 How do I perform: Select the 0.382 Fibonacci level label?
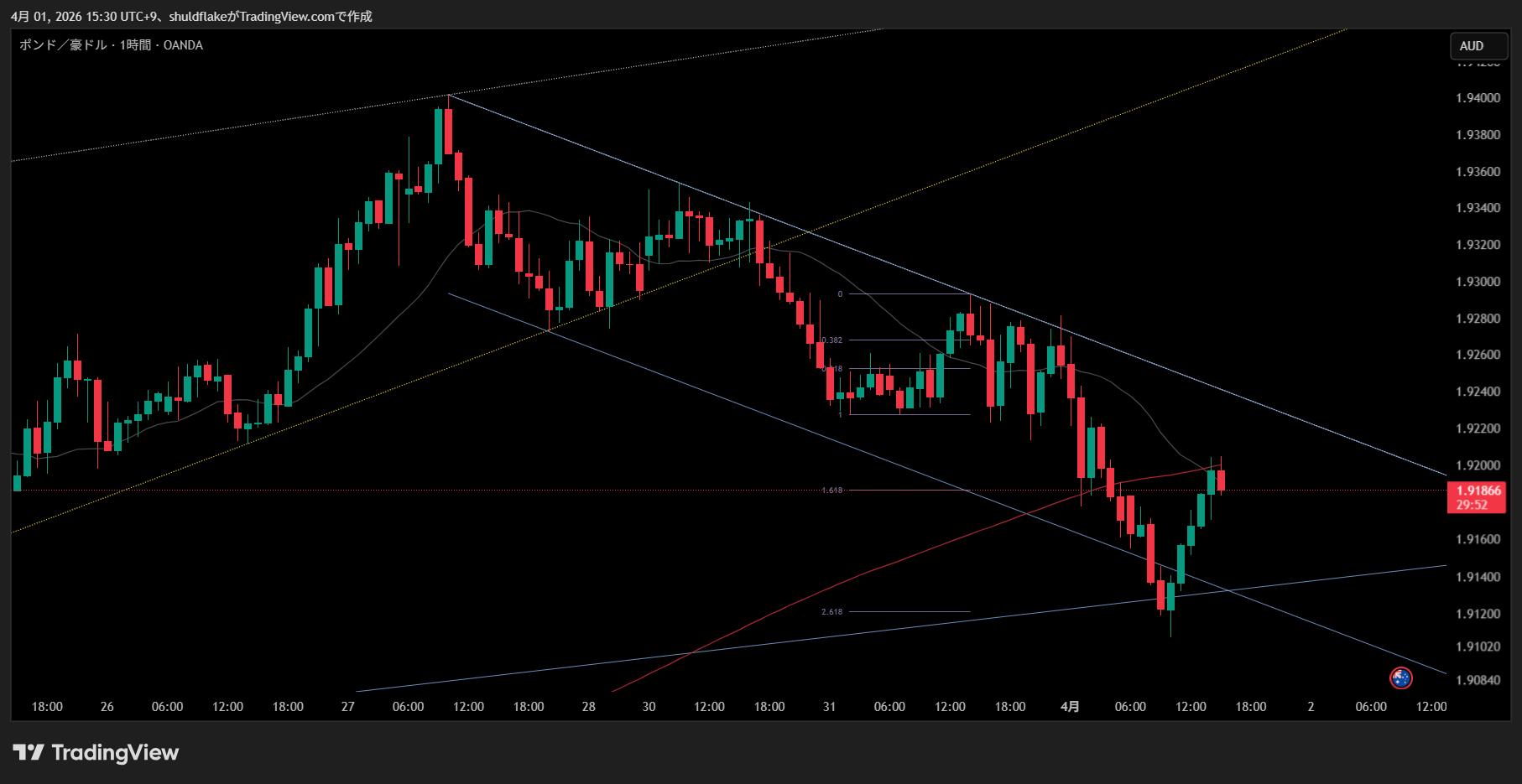pos(831,340)
